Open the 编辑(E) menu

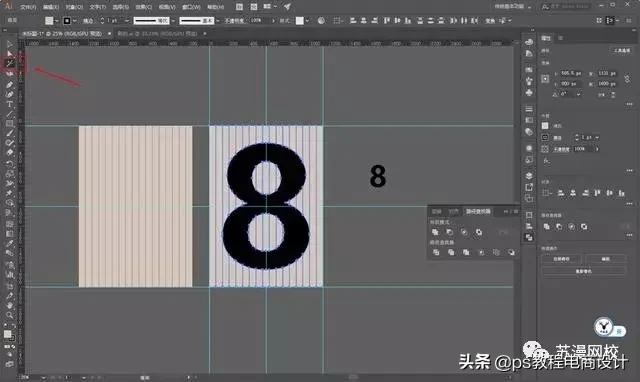51,7
